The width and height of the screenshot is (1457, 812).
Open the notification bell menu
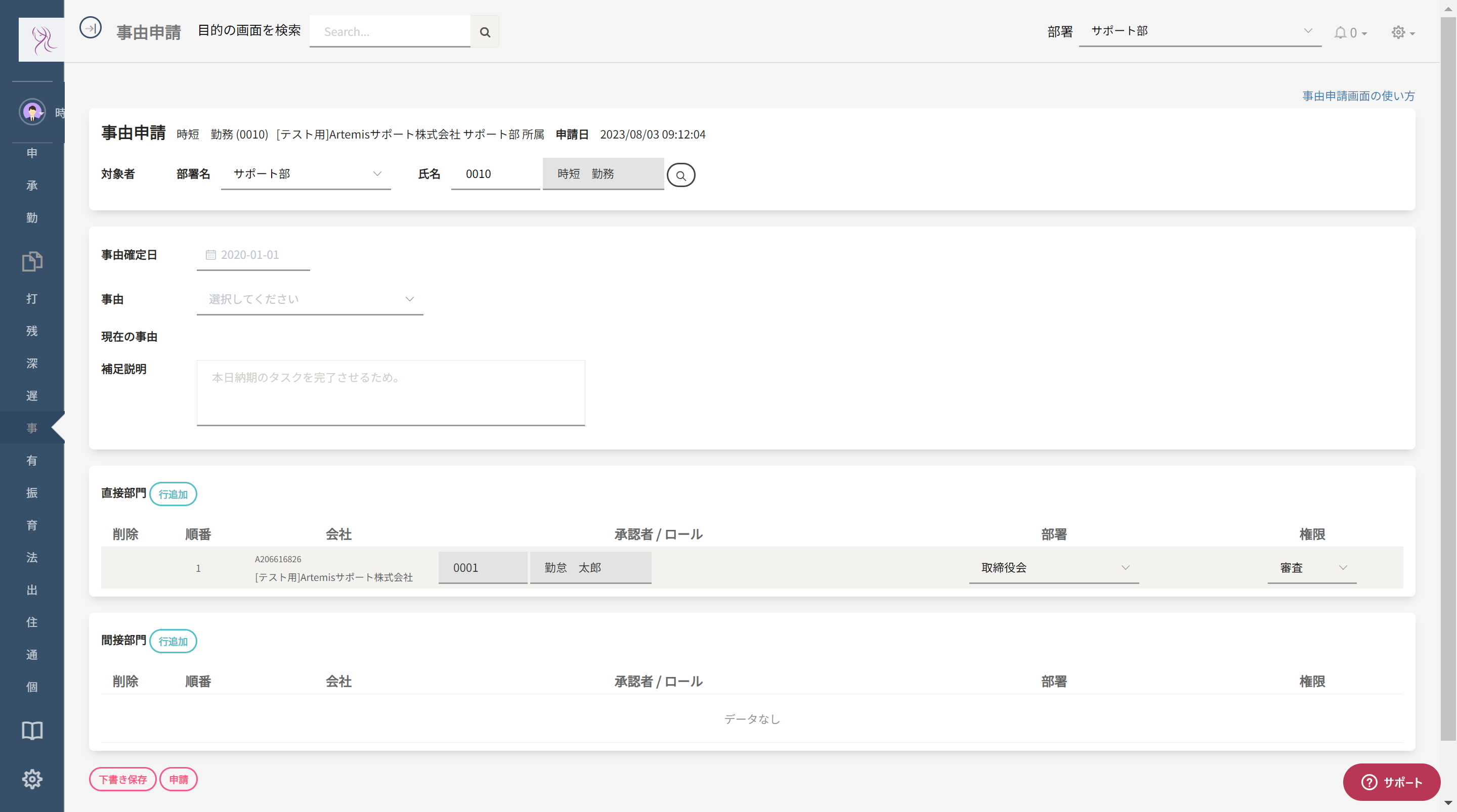tap(1350, 33)
